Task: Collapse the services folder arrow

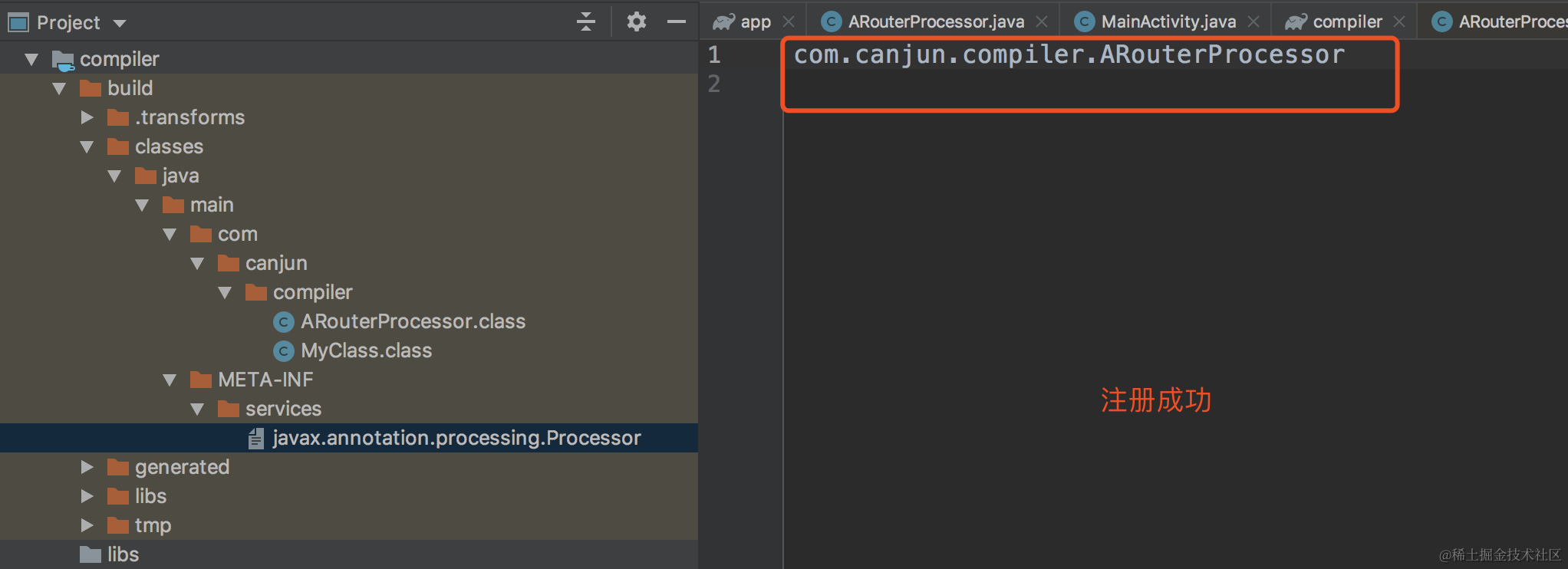Action: [197, 409]
